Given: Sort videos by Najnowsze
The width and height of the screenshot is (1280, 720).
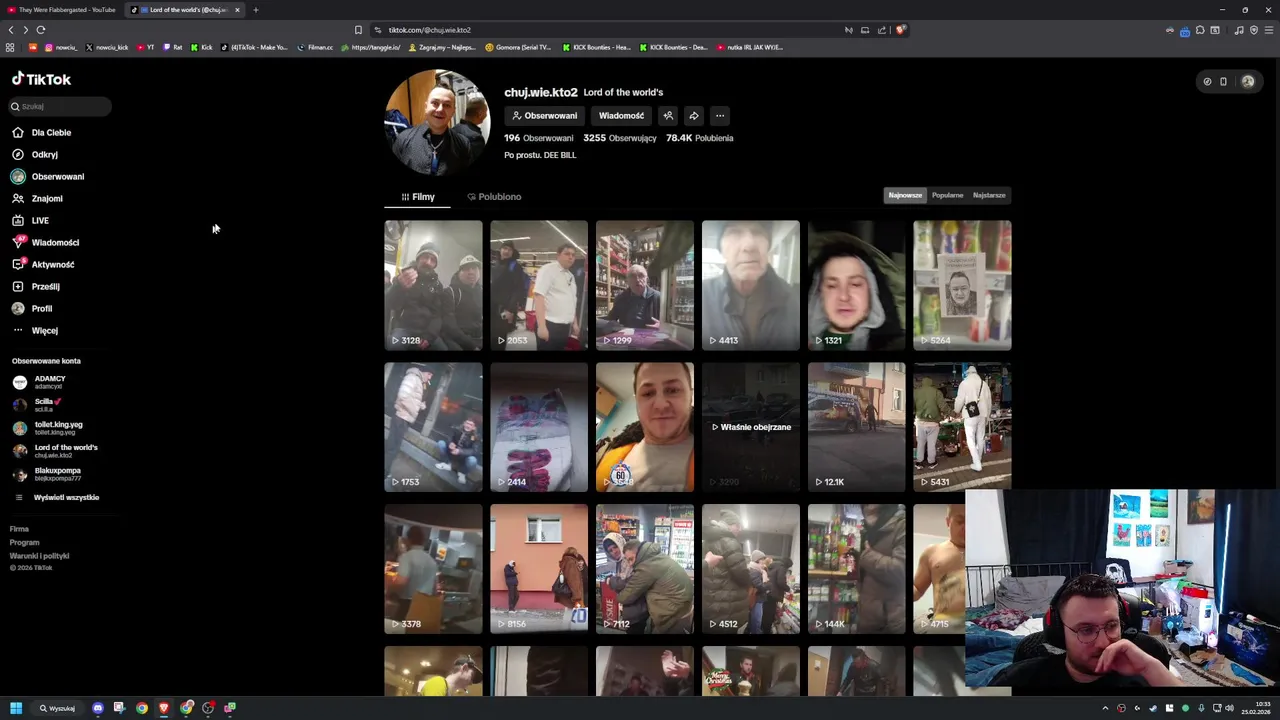Looking at the screenshot, I should [905, 195].
